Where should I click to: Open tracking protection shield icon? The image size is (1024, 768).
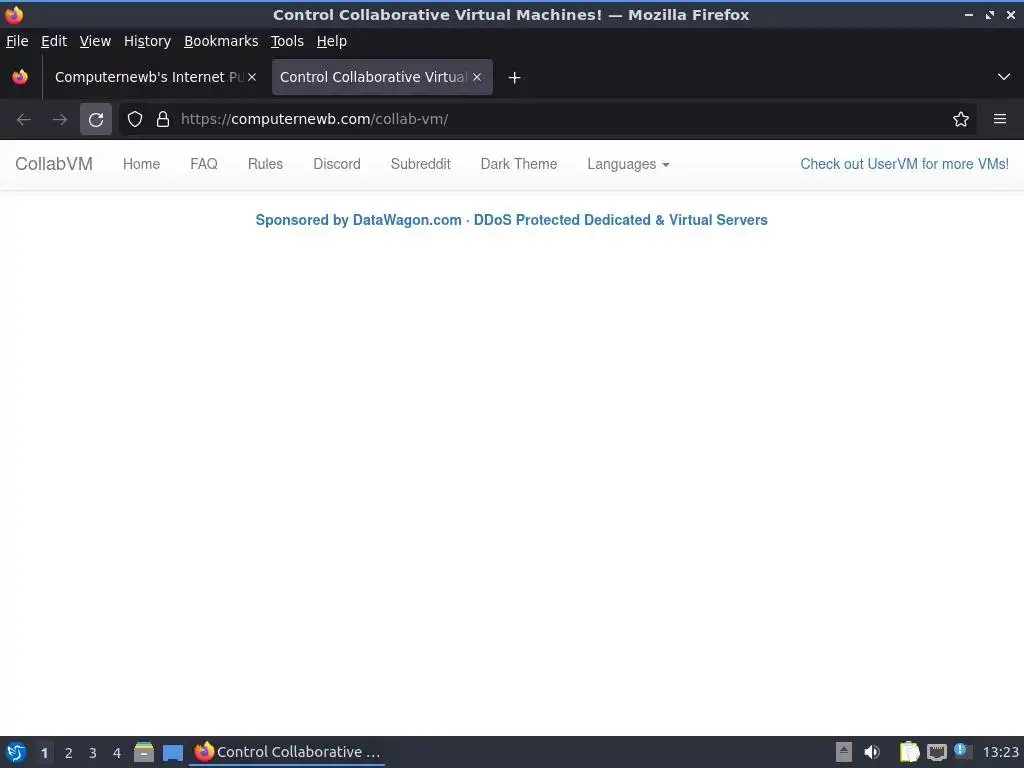[135, 120]
